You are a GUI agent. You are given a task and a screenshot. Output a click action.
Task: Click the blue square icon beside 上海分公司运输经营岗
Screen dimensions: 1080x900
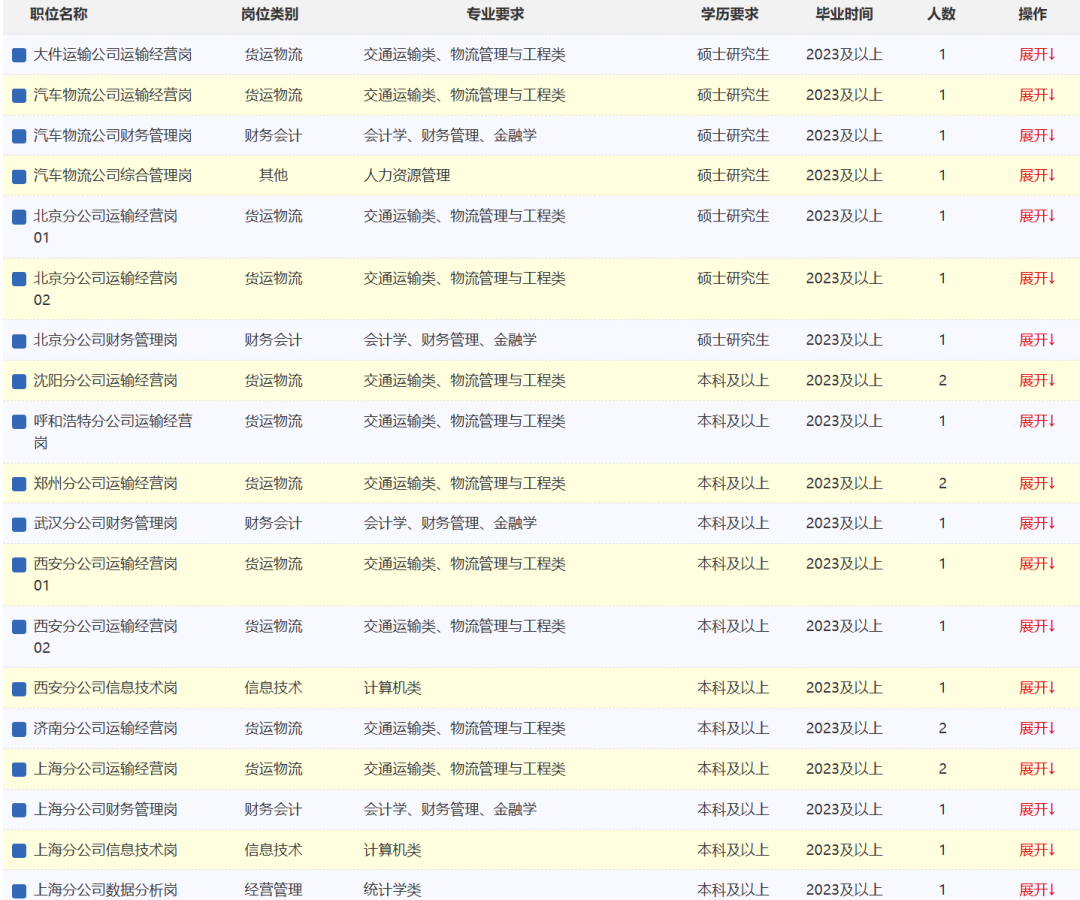(19, 769)
